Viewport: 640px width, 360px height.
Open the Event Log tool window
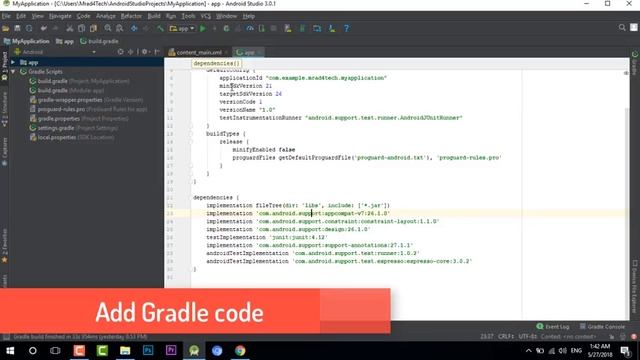[x=553, y=327]
